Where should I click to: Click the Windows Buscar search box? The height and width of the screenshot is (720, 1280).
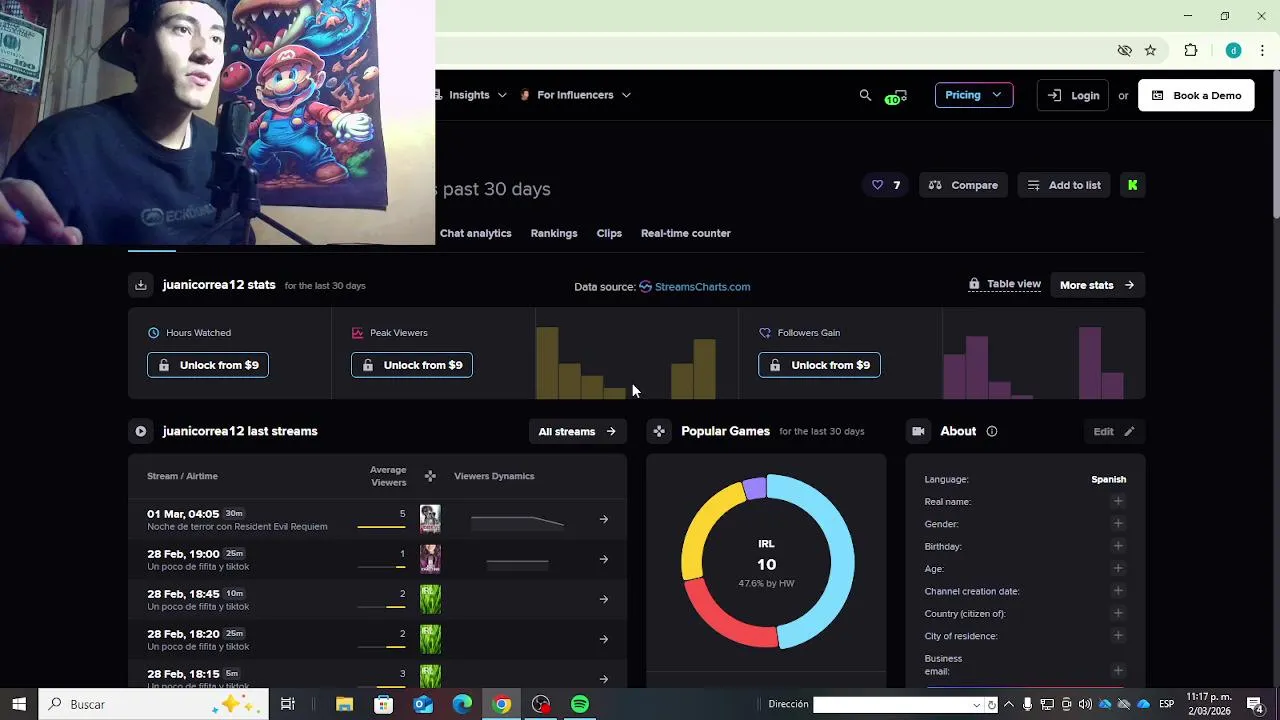[154, 704]
